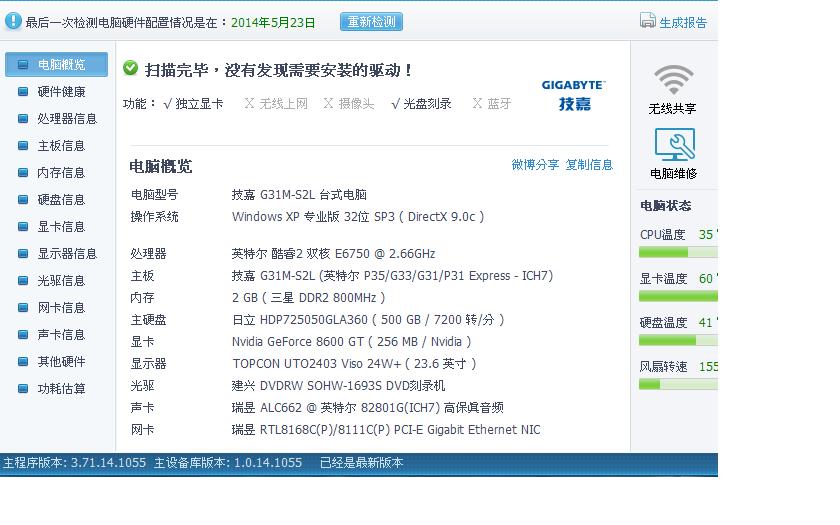Click the 复制信息 link
This screenshot has height=525, width=840.
tap(589, 164)
